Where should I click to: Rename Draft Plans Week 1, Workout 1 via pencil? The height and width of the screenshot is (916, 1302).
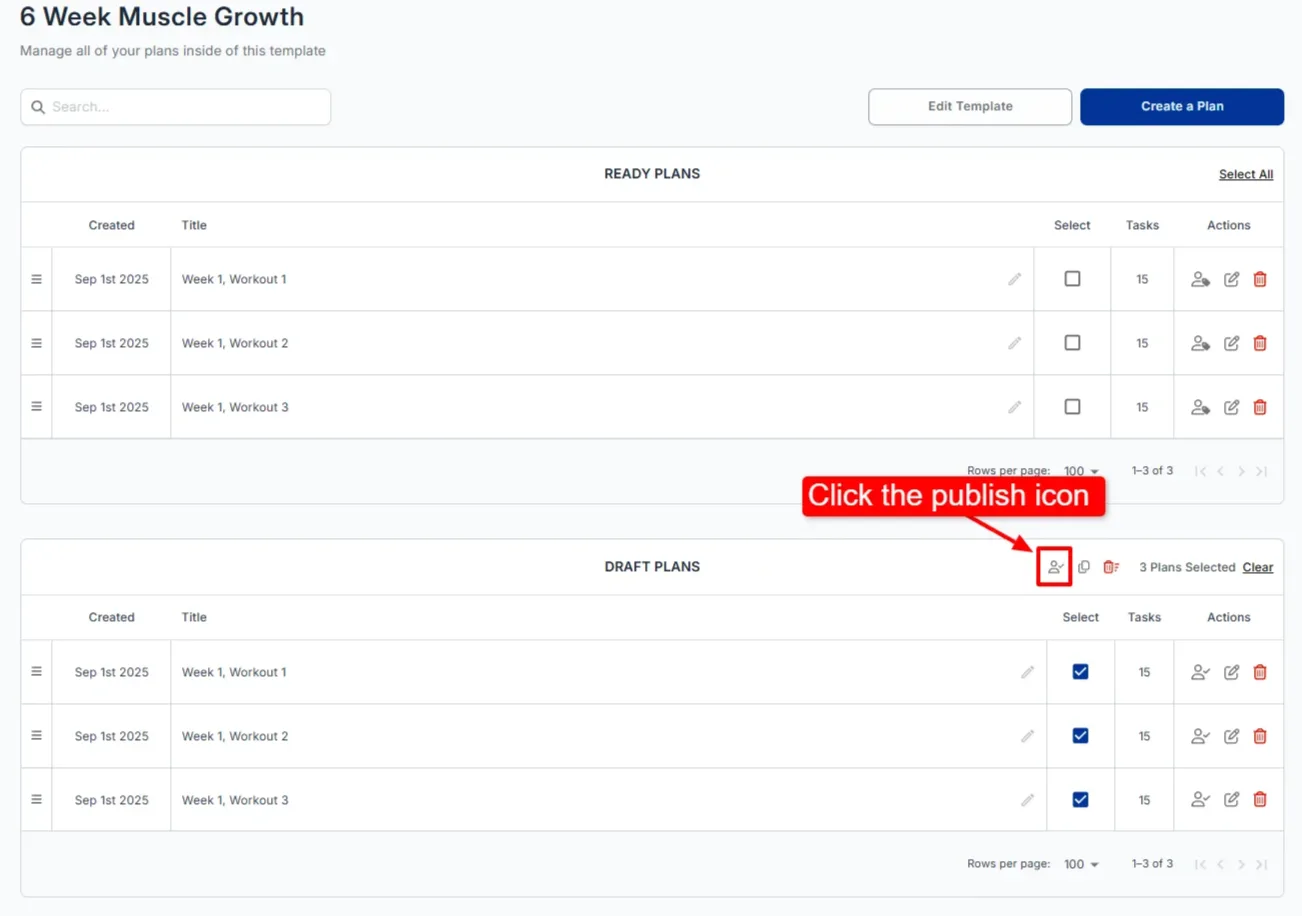point(1027,672)
